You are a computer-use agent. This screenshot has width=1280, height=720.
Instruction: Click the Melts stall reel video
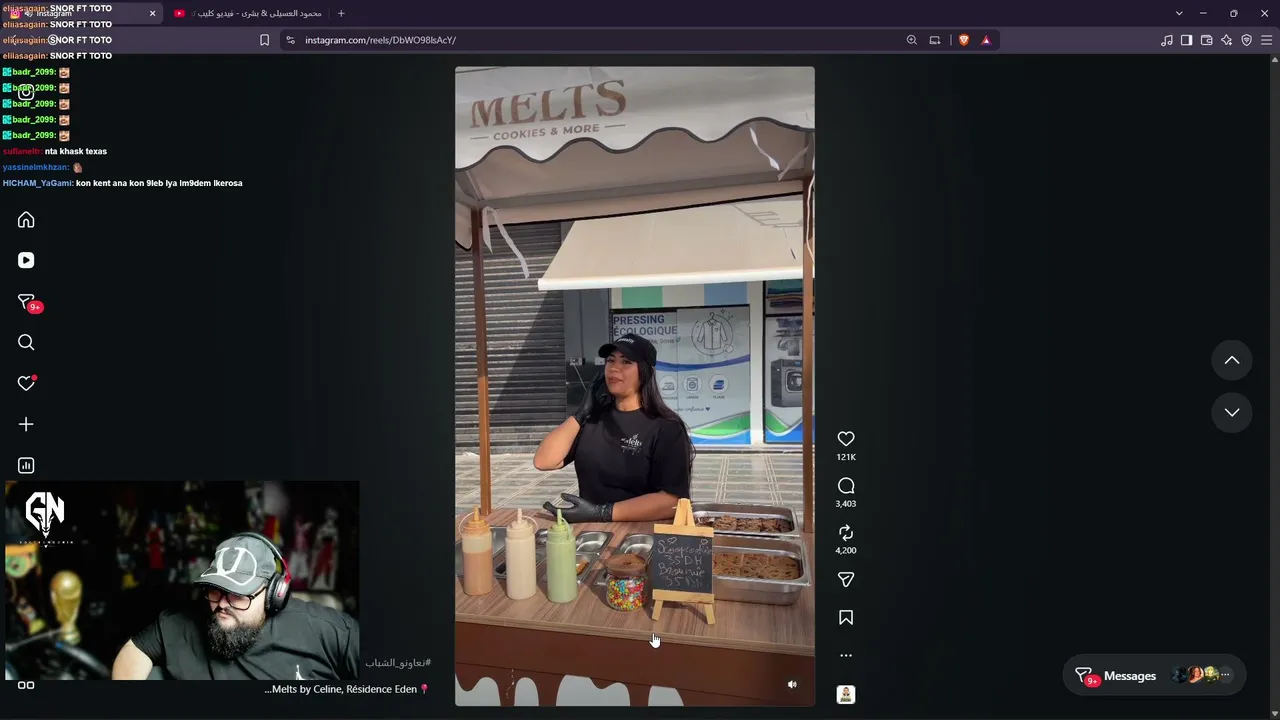[635, 386]
